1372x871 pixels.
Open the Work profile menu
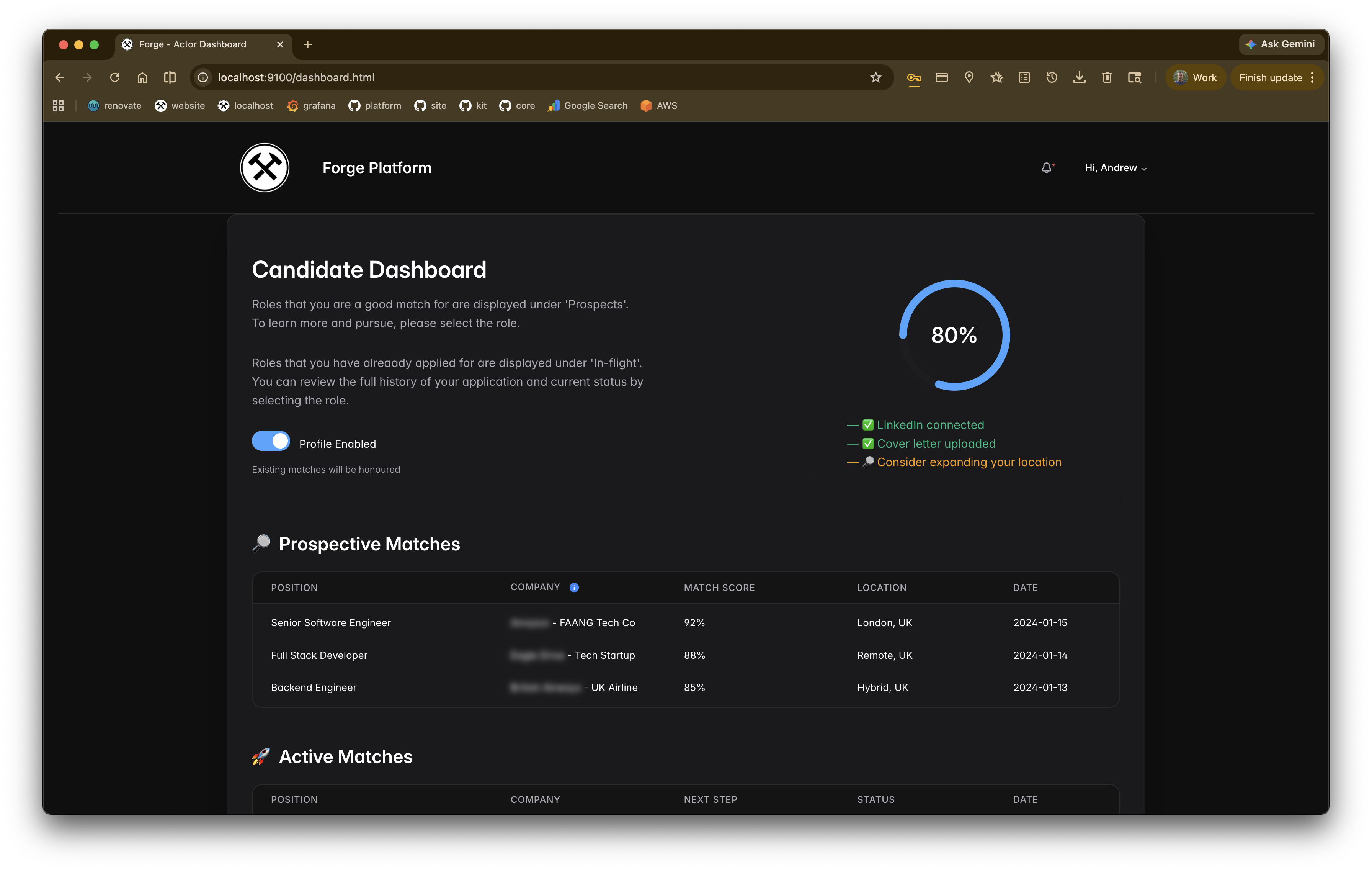(x=1196, y=77)
